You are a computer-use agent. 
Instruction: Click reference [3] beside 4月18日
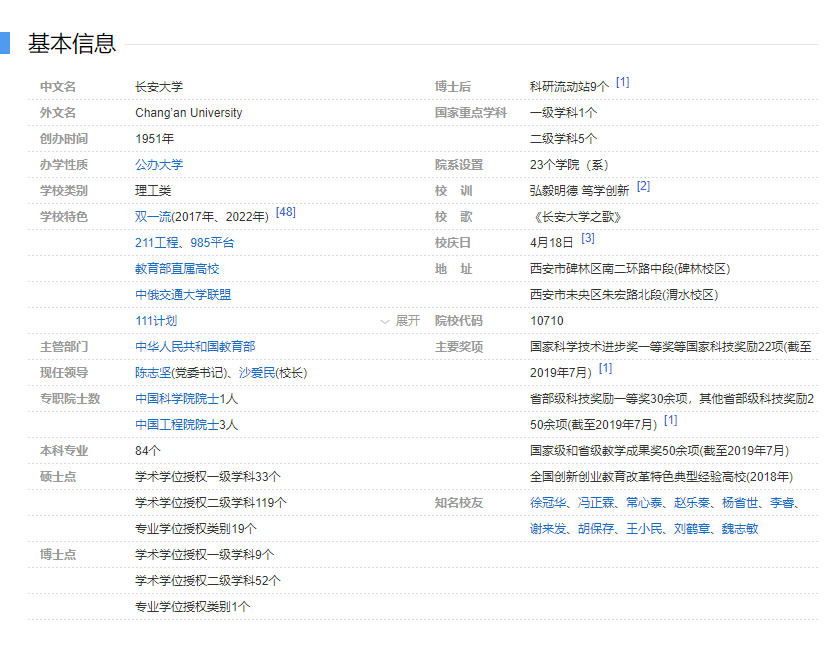(x=588, y=238)
